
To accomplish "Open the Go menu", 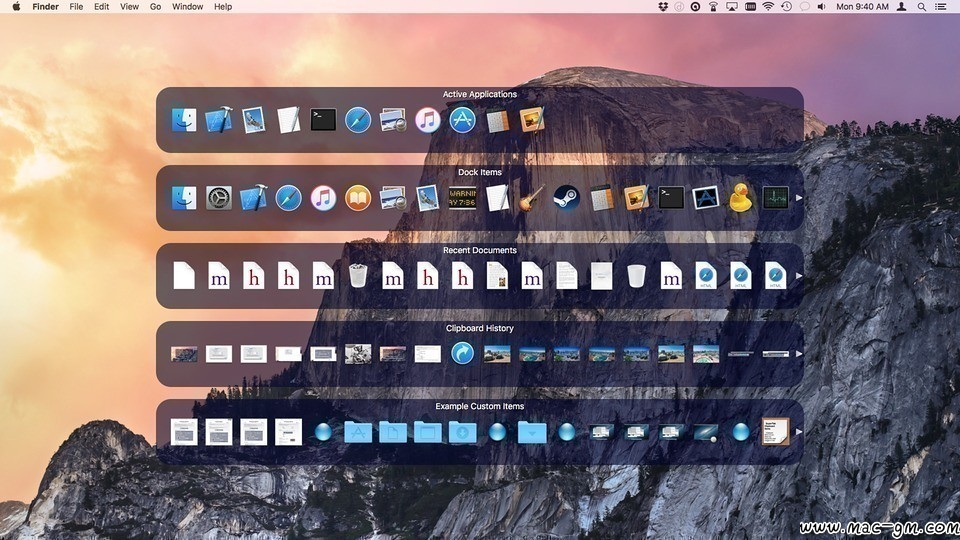I will 156,7.
